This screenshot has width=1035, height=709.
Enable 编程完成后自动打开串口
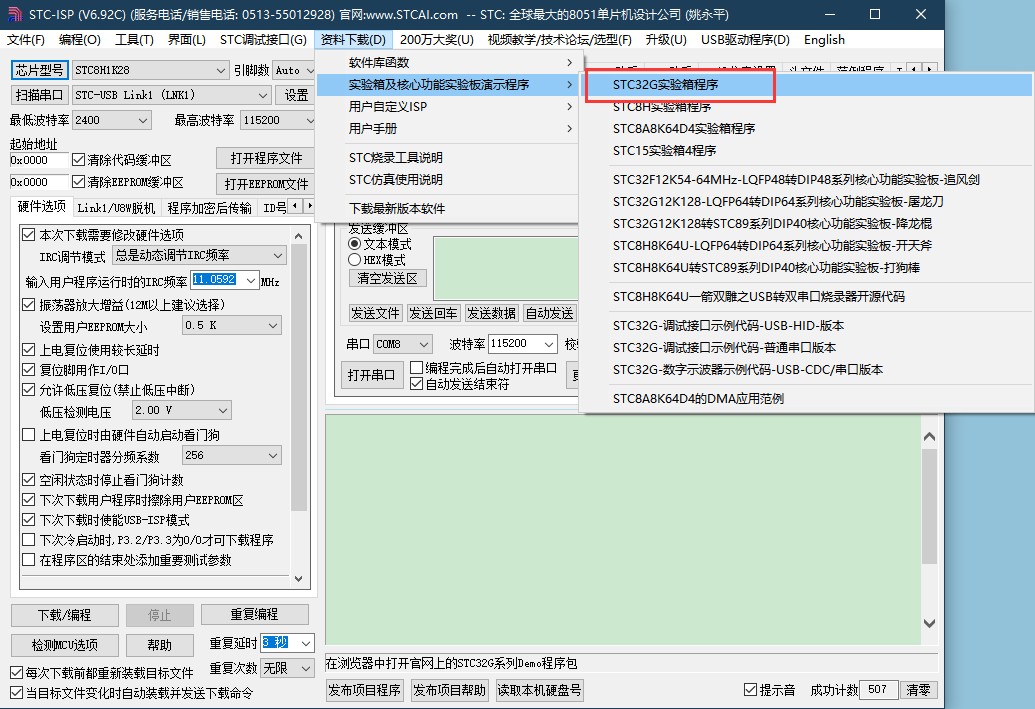[x=416, y=368]
